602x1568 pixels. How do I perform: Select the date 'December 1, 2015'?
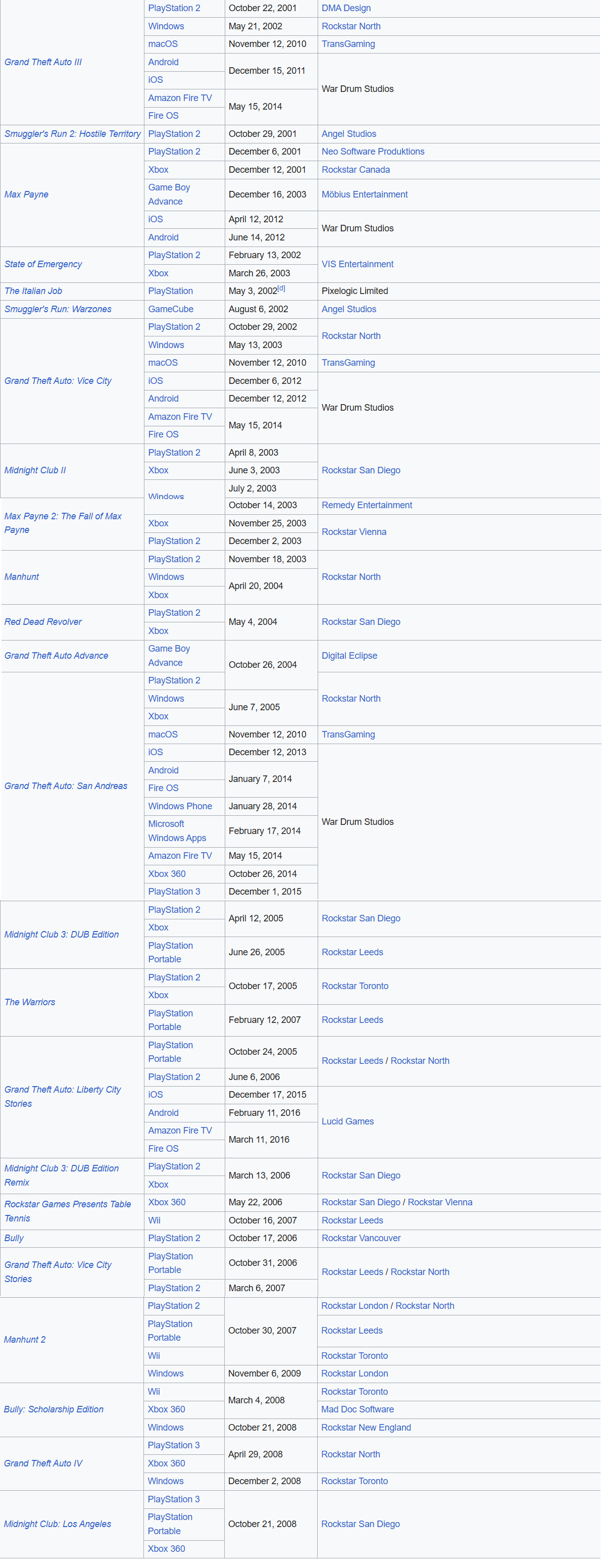tap(265, 891)
